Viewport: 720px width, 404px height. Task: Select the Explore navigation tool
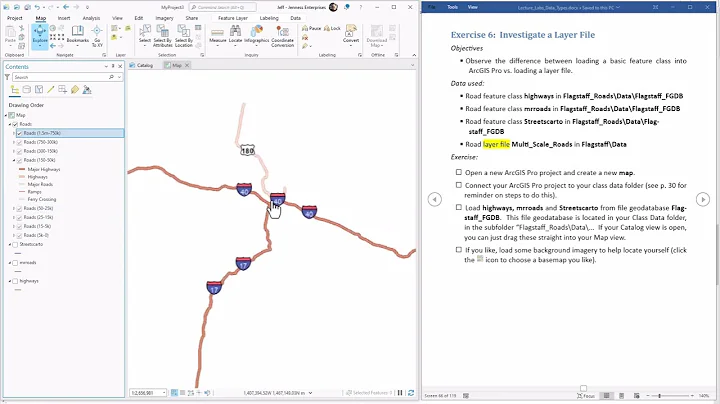click(40, 36)
